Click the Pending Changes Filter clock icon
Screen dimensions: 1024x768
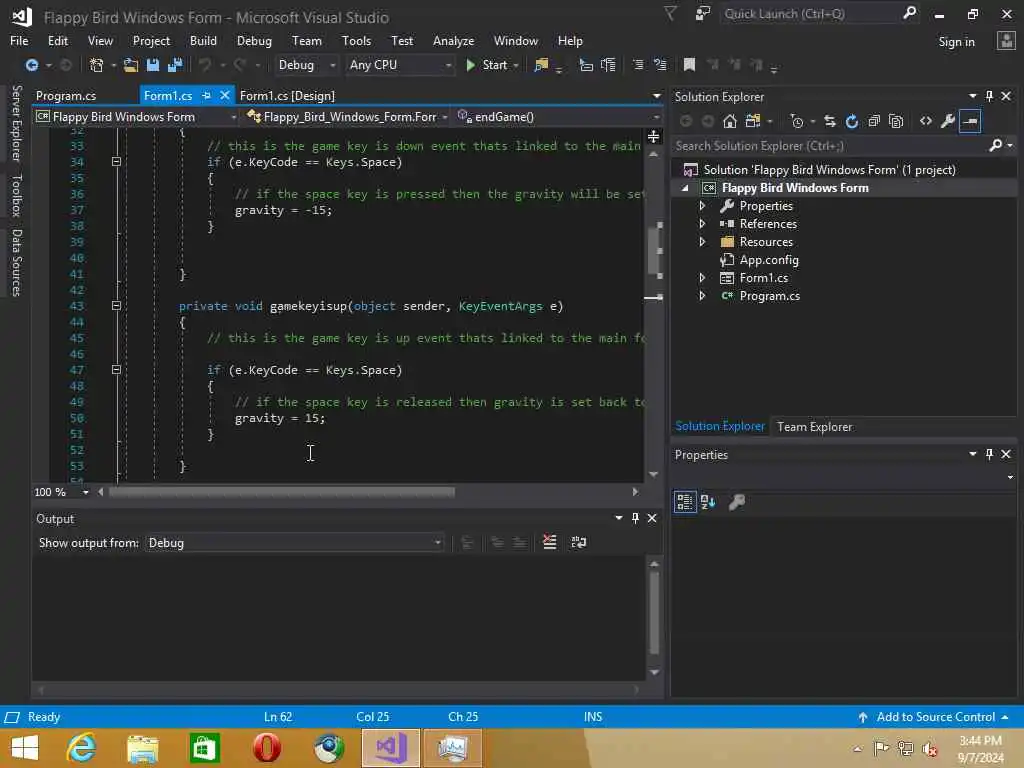click(x=797, y=121)
